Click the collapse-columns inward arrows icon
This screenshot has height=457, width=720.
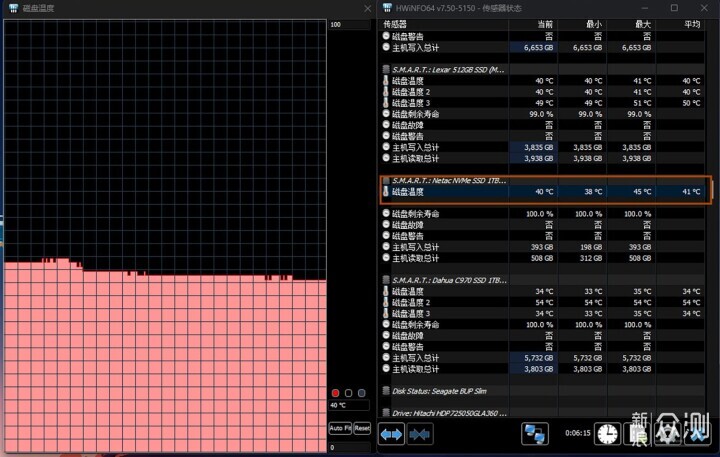click(420, 434)
